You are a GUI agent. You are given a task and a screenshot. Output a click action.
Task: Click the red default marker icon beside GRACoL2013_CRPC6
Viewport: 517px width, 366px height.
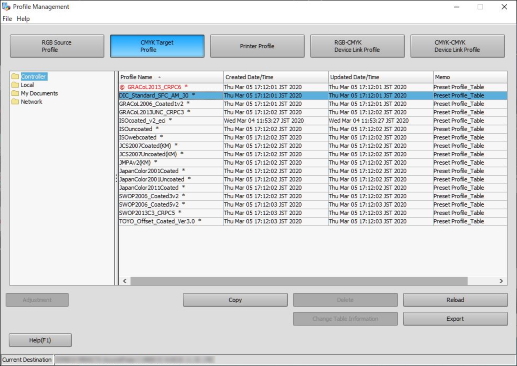pyautogui.click(x=122, y=87)
